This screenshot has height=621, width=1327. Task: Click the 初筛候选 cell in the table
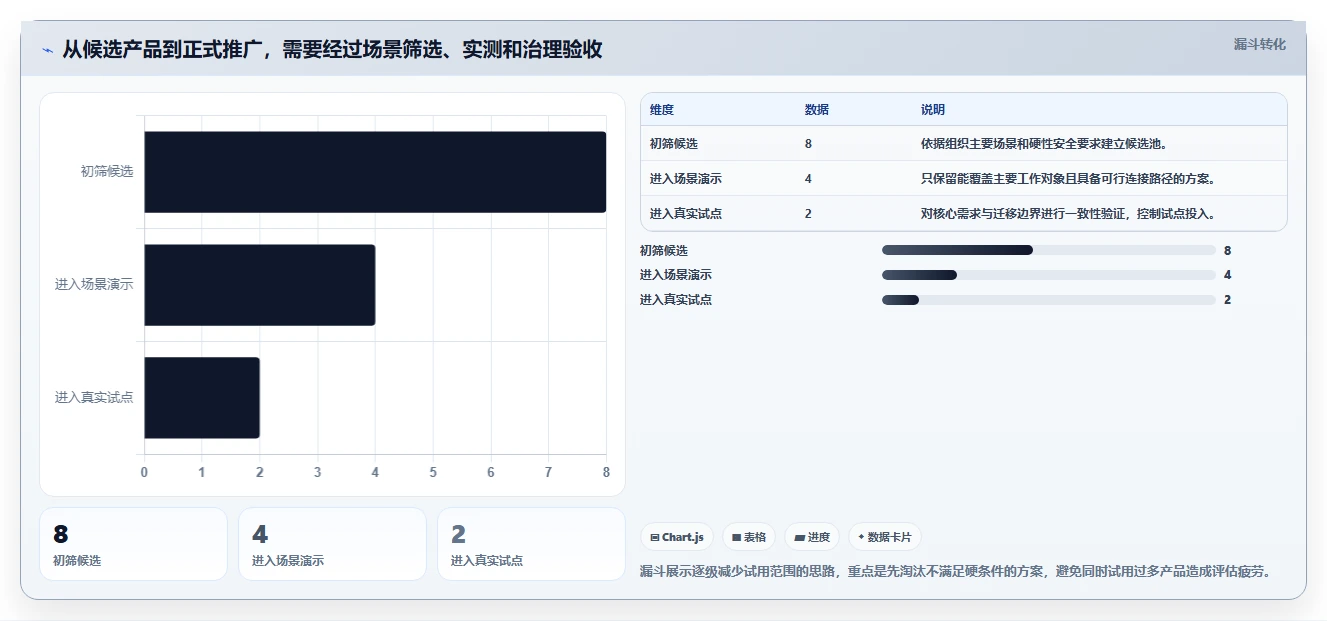[x=674, y=144]
